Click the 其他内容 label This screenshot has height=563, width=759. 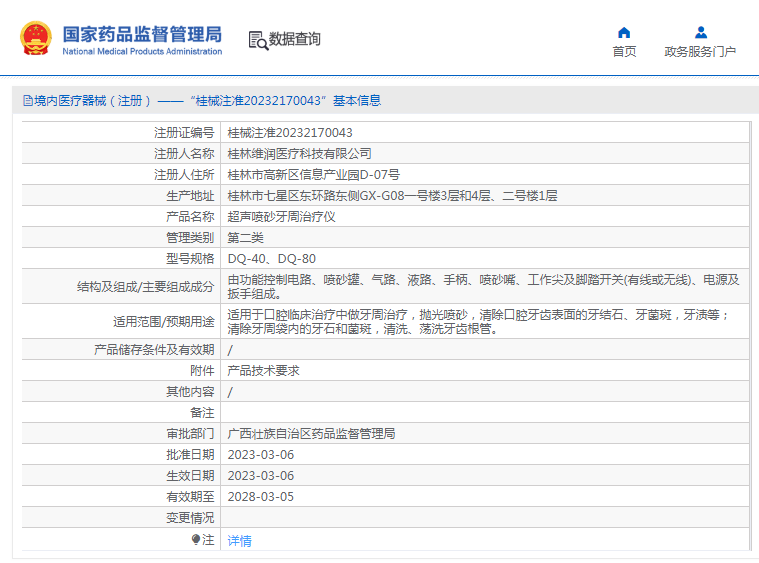point(190,392)
